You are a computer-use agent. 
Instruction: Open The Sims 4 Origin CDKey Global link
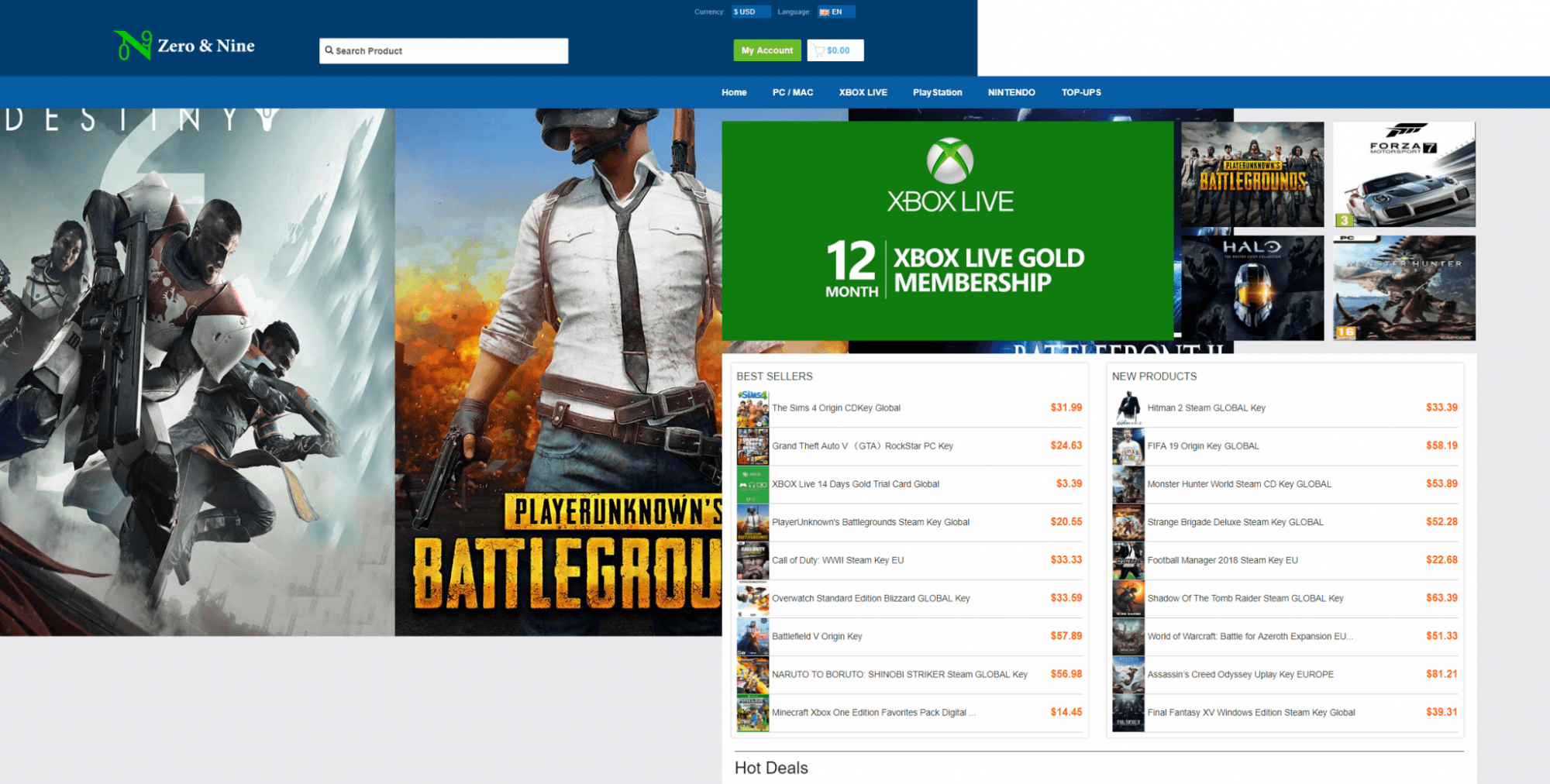point(836,408)
